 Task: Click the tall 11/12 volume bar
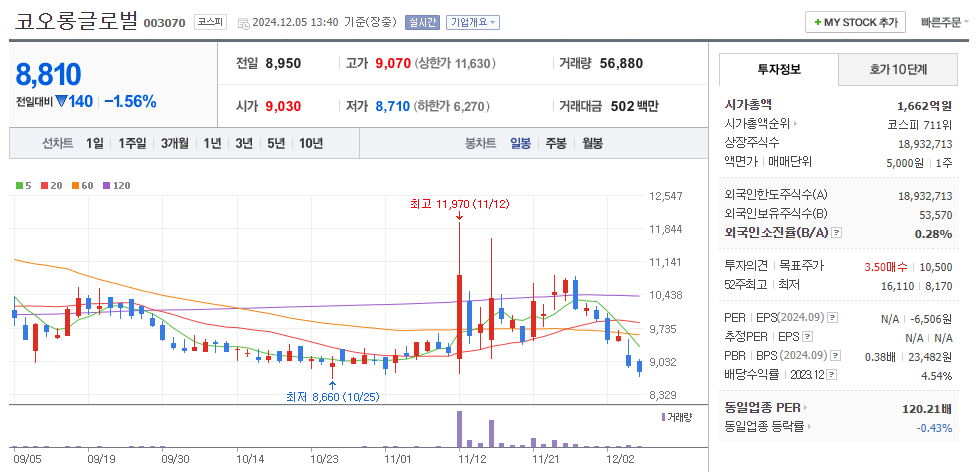coord(459,429)
